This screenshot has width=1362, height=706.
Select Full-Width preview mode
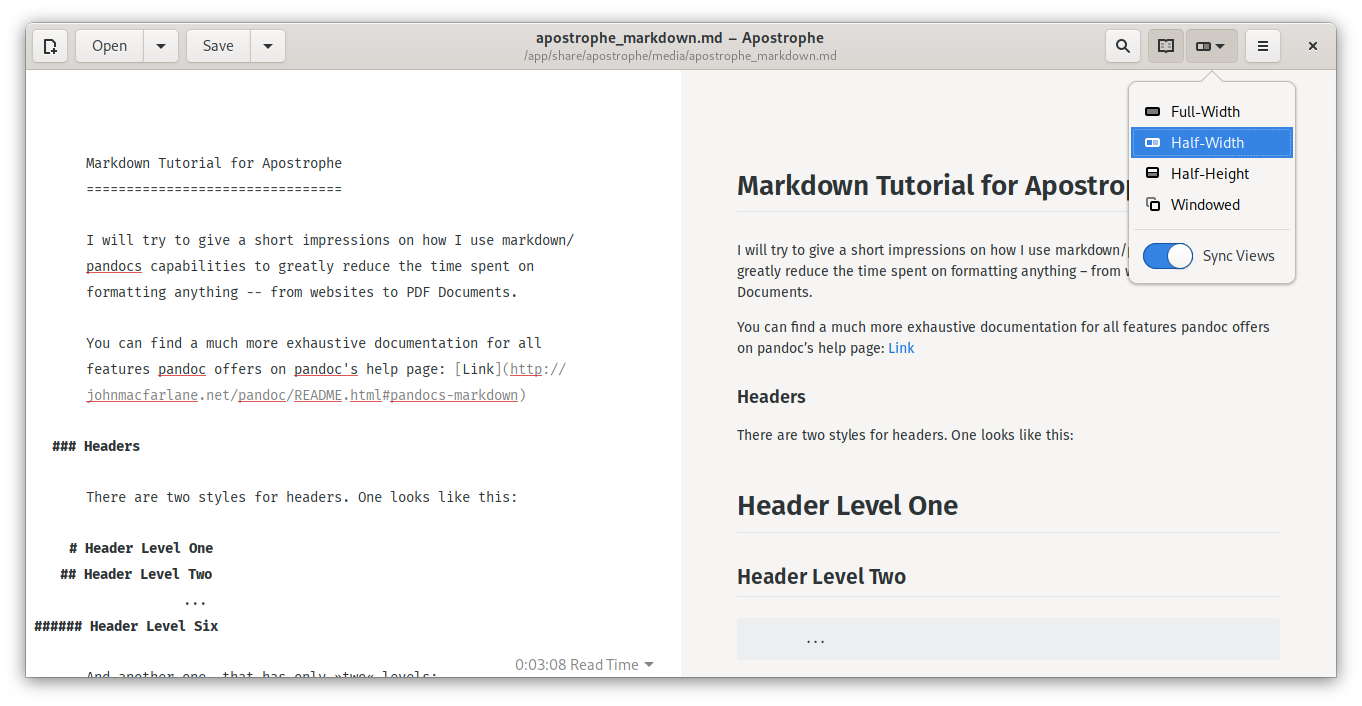click(1205, 112)
